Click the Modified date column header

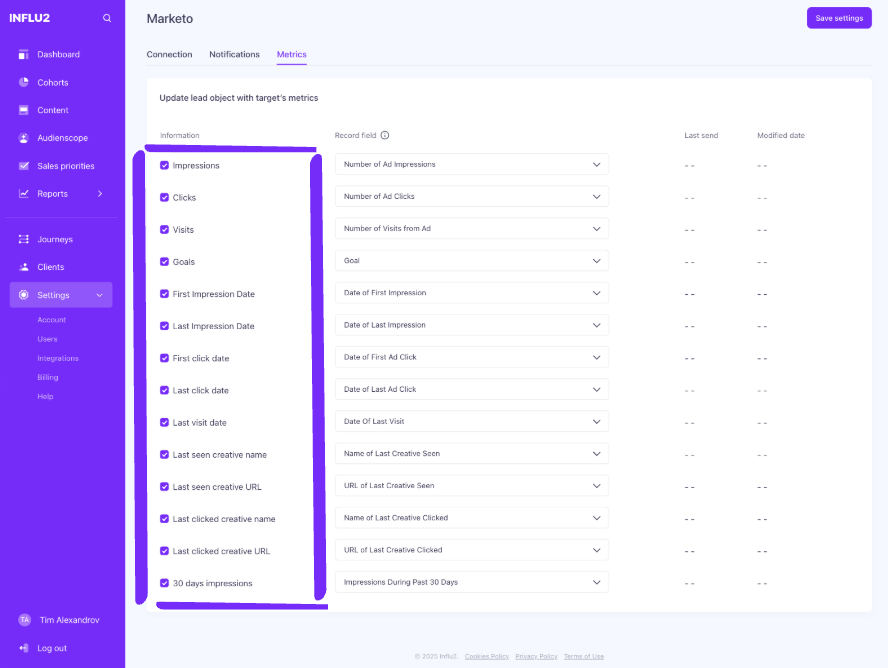tap(781, 135)
